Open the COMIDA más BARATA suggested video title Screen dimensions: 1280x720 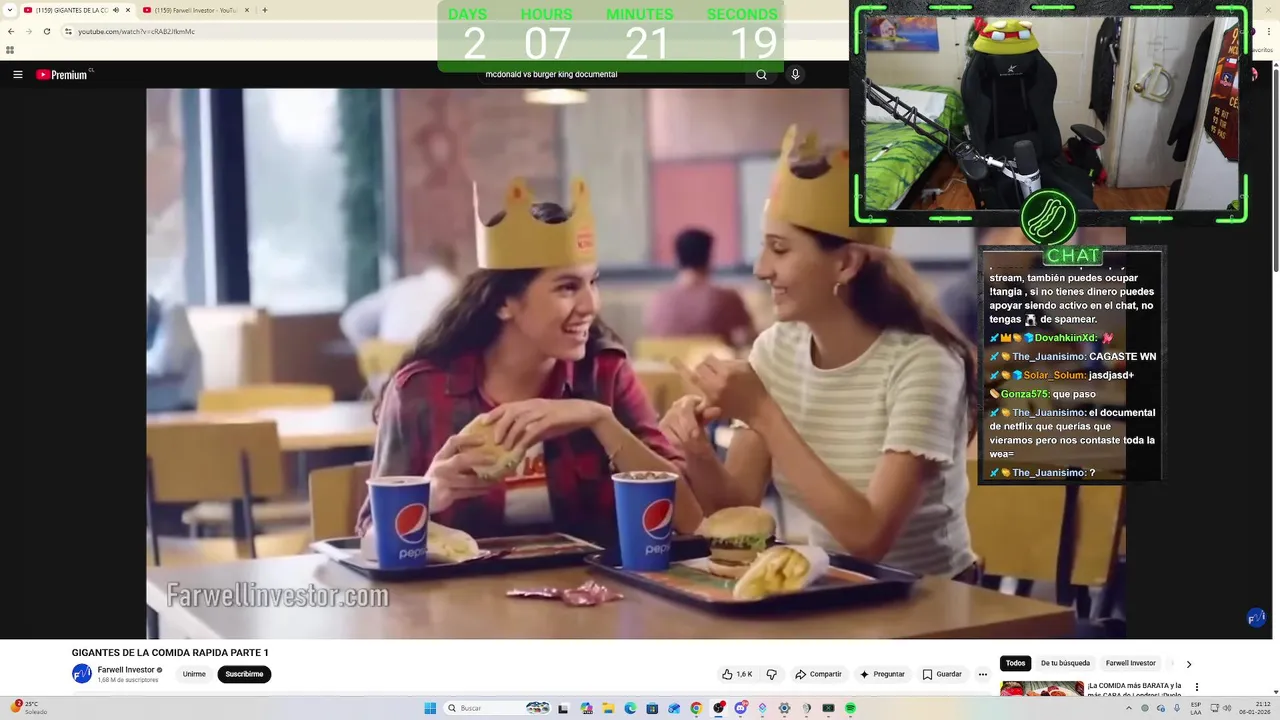point(1134,689)
